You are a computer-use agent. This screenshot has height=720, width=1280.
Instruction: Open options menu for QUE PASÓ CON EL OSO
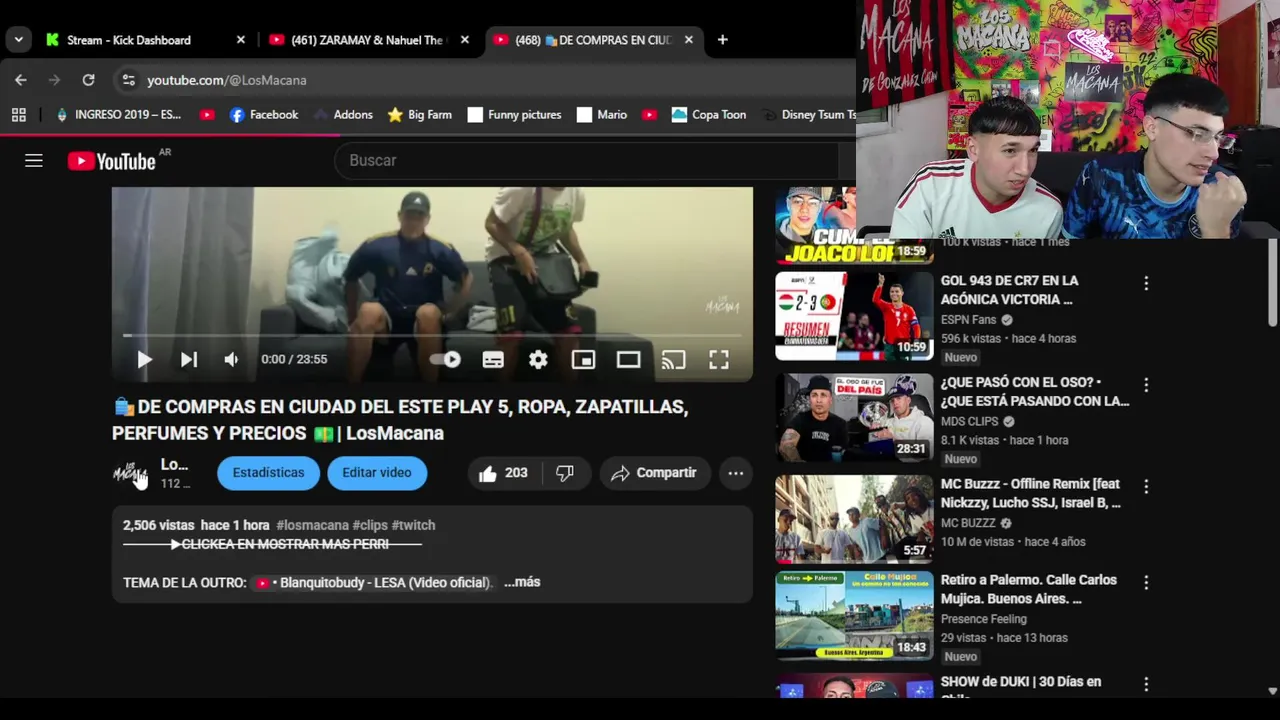pyautogui.click(x=1146, y=385)
